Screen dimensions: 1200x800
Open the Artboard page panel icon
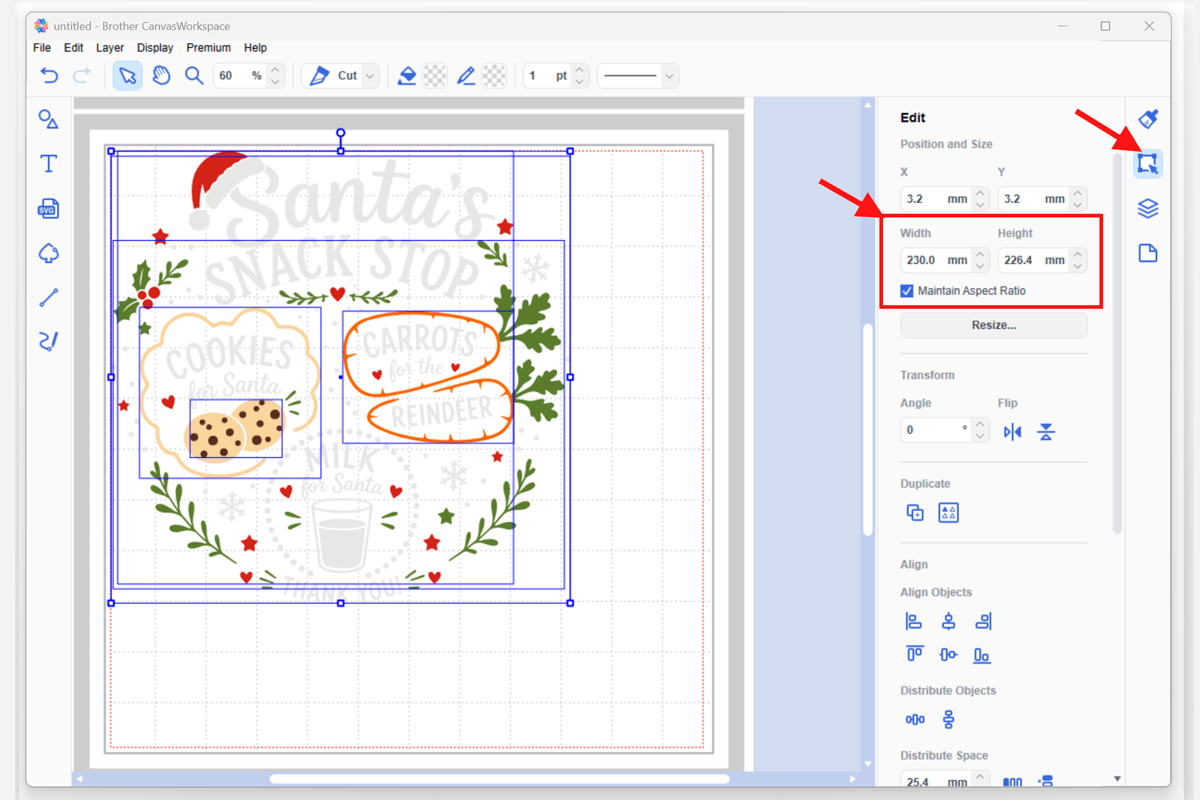1148,253
